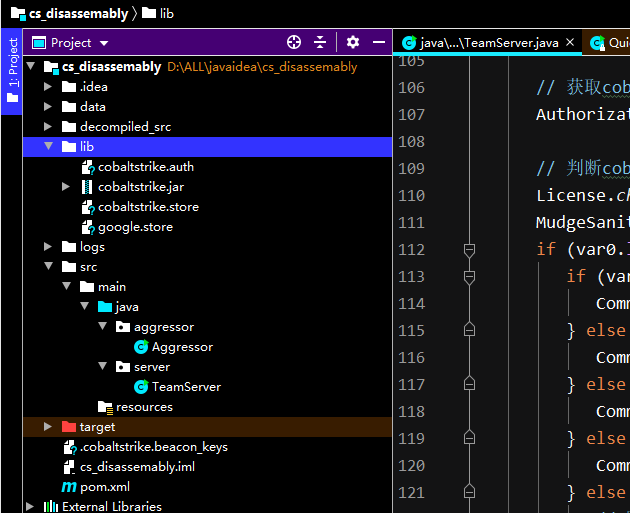
Task: Click the Locate/Select Opened File crosshair icon
Action: click(x=294, y=42)
